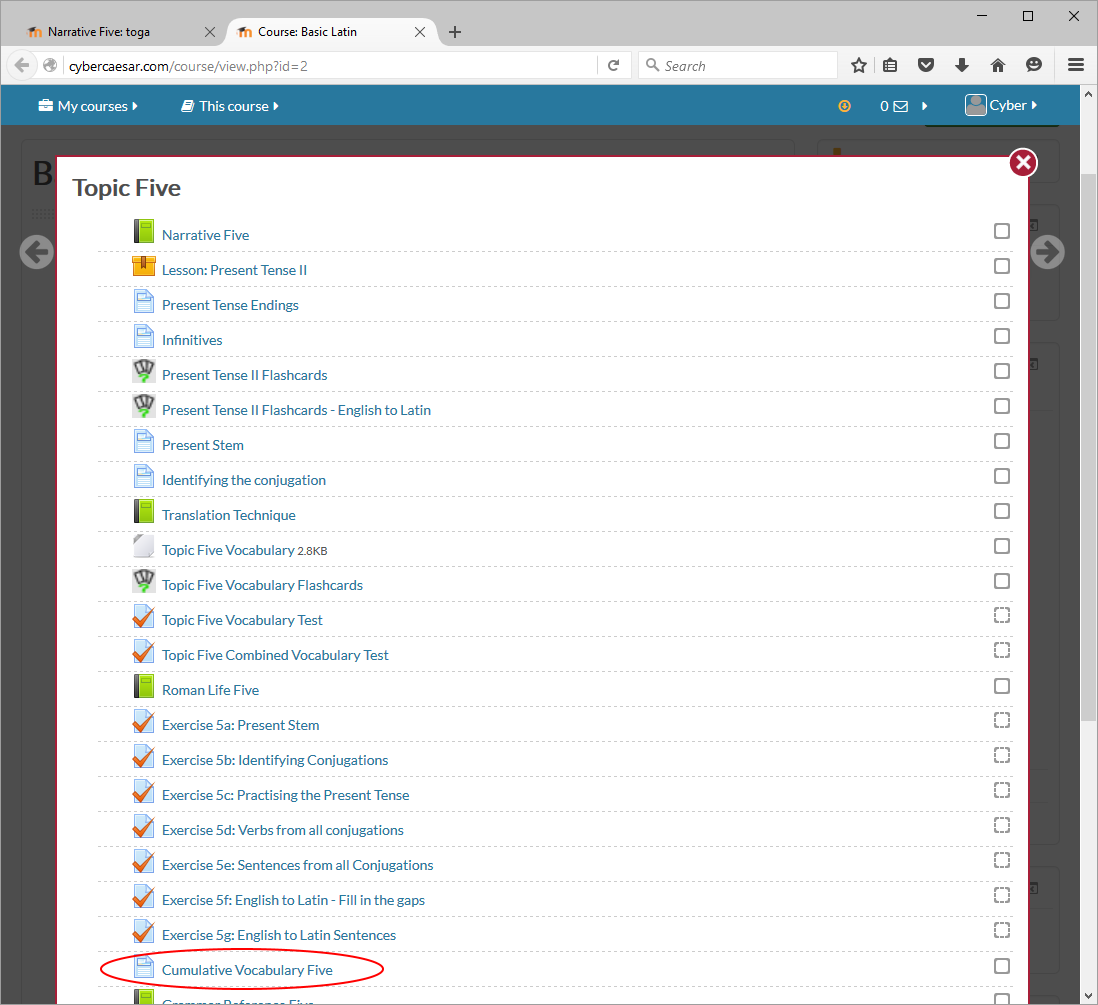Tick completion box for Translation Technique
This screenshot has width=1098, height=1005.
(x=1002, y=511)
